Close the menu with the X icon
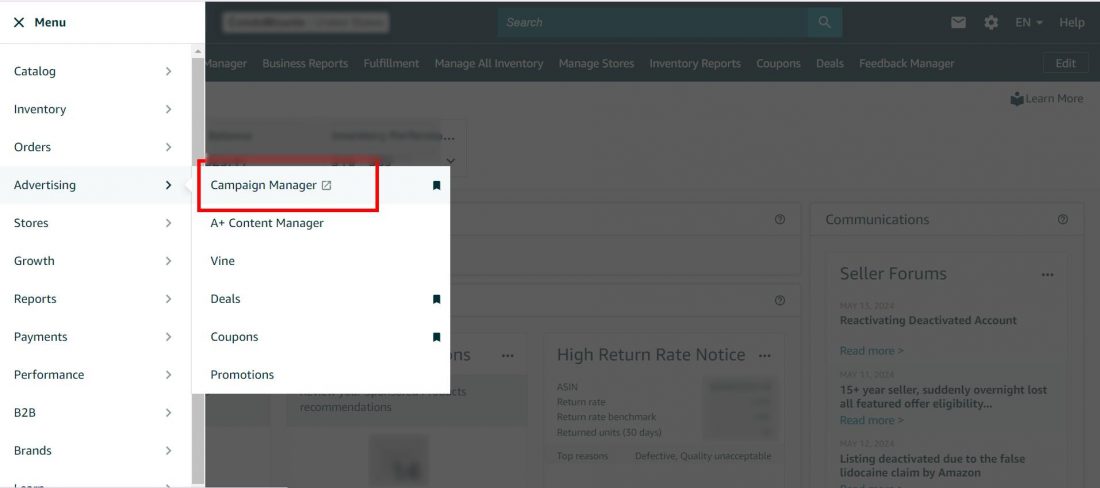The width and height of the screenshot is (1100, 488). [x=19, y=22]
